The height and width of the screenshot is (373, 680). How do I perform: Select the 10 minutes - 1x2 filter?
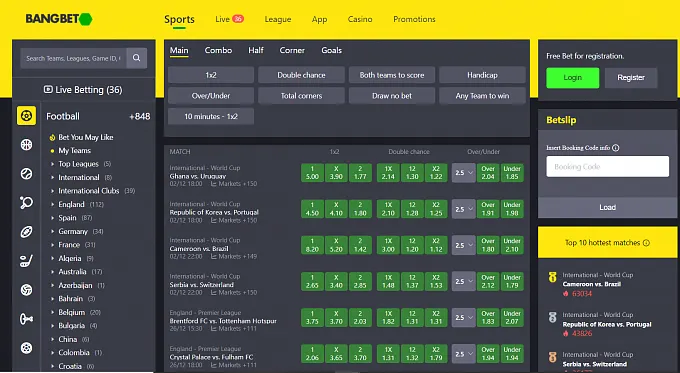(211, 116)
